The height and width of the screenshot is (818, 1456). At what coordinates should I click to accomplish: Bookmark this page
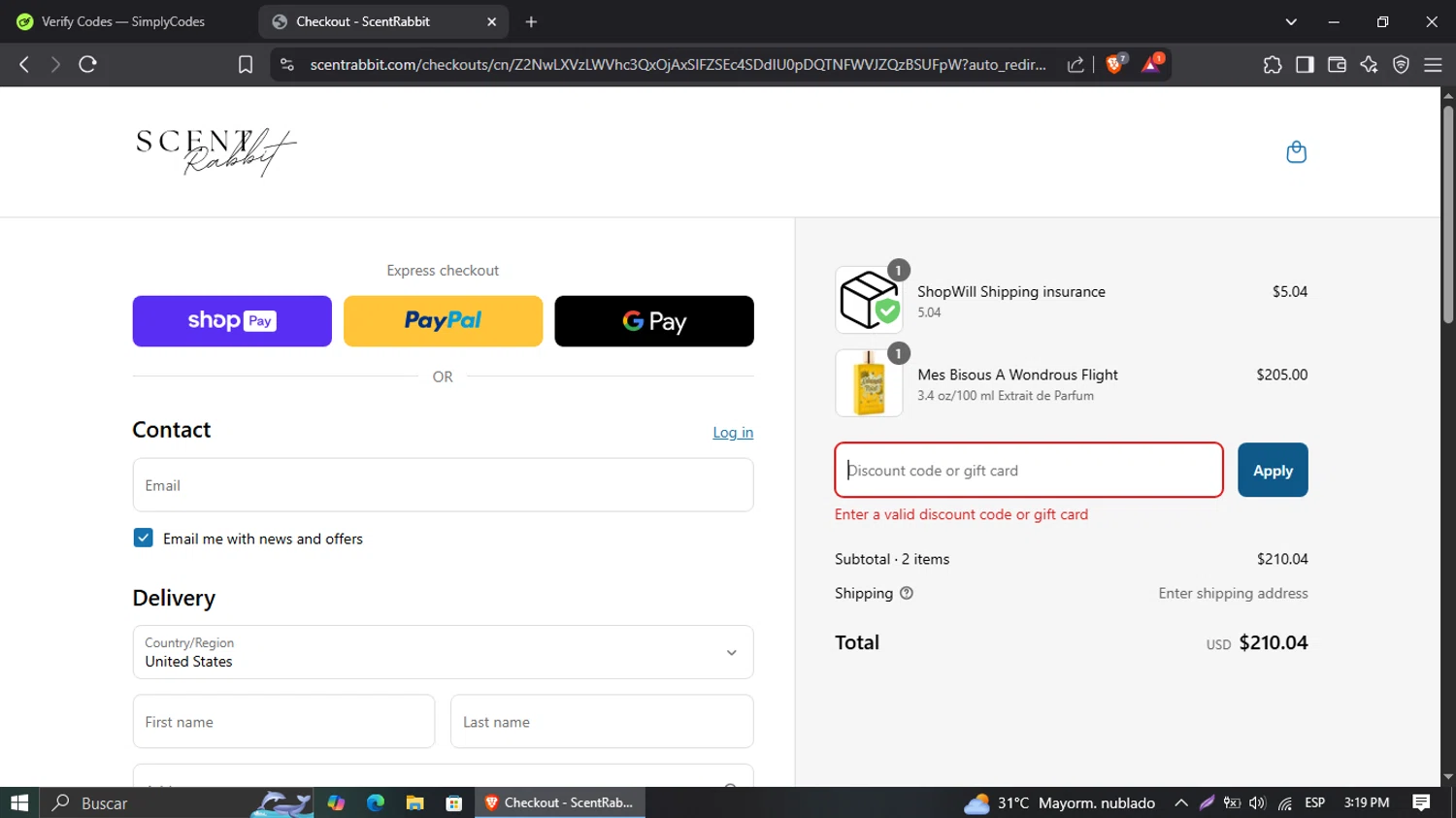pos(246,64)
